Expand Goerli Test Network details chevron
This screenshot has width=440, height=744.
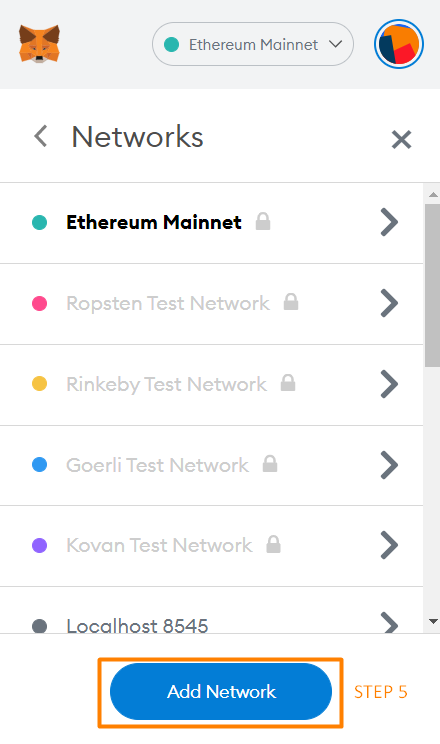click(x=389, y=465)
